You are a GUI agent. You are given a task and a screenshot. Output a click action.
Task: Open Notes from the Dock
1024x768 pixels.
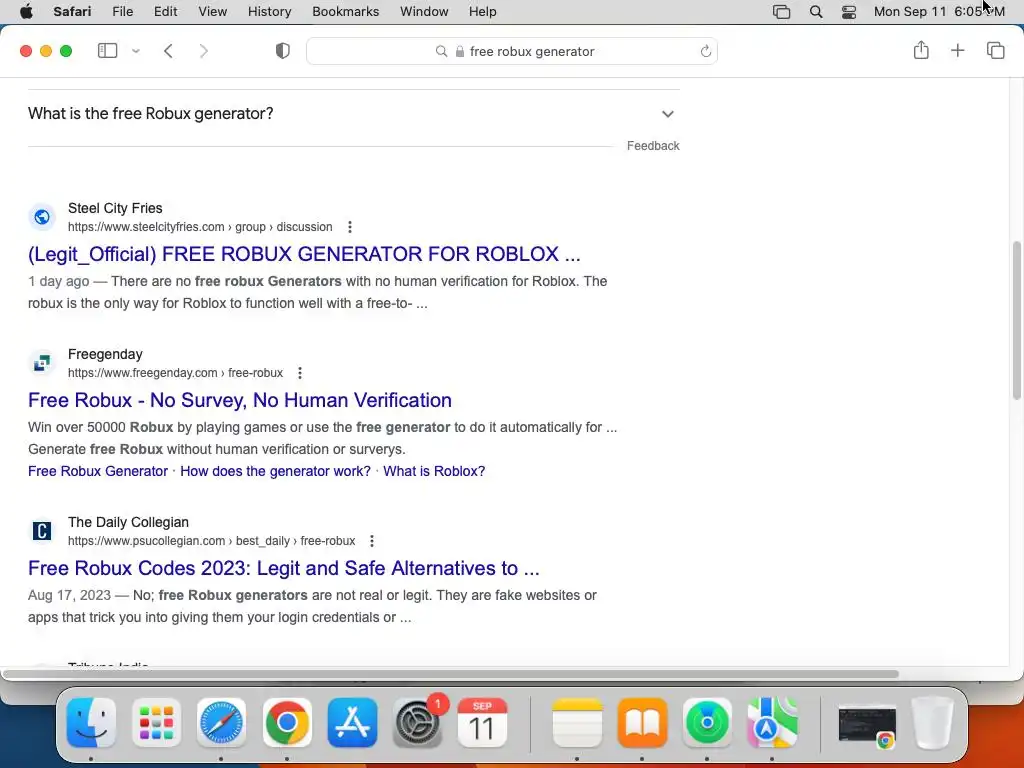point(577,723)
